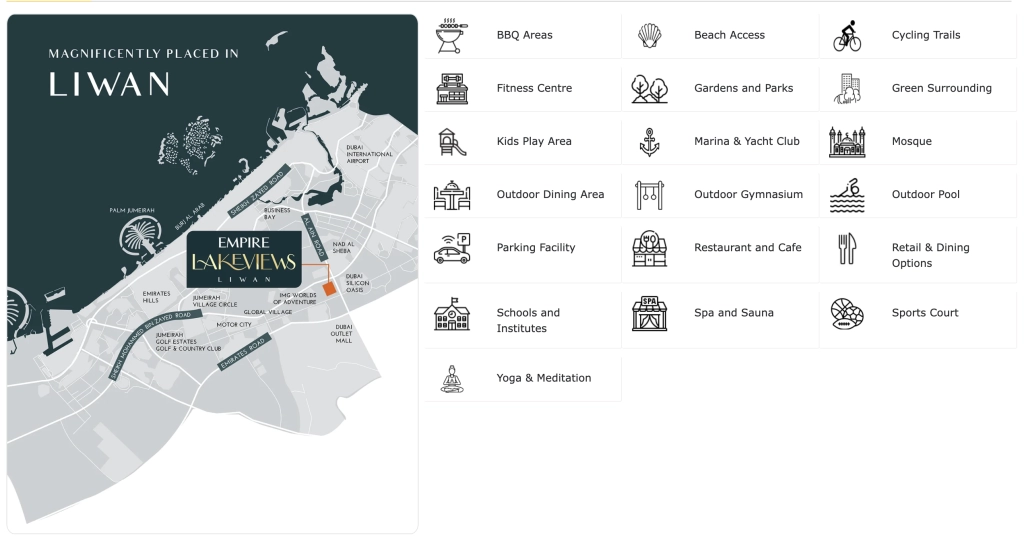Click the Beach Access shell icon
This screenshot has width=1024, height=537.
click(649, 36)
